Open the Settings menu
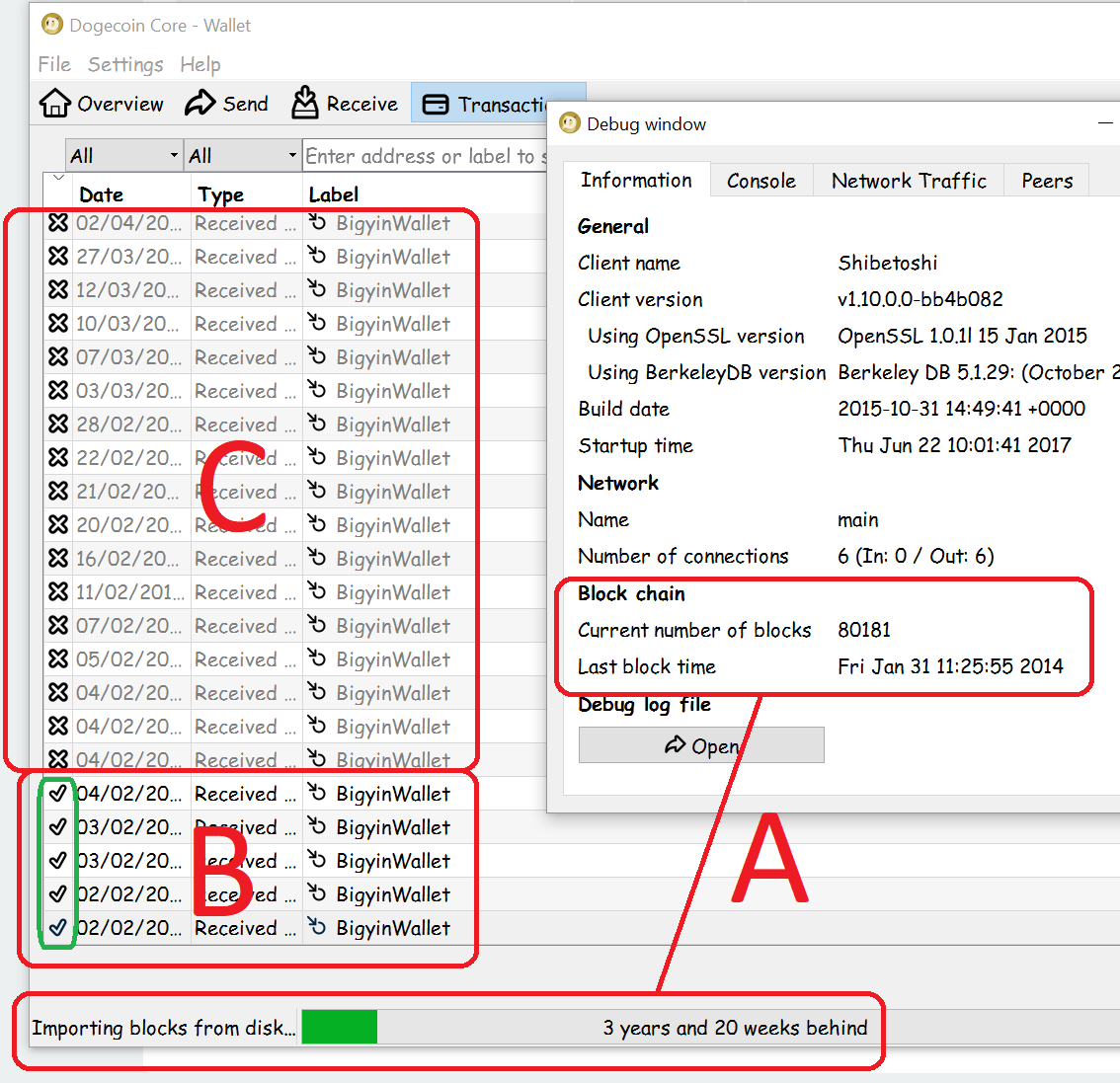Screen dimensions: 1120x1083 click(125, 64)
